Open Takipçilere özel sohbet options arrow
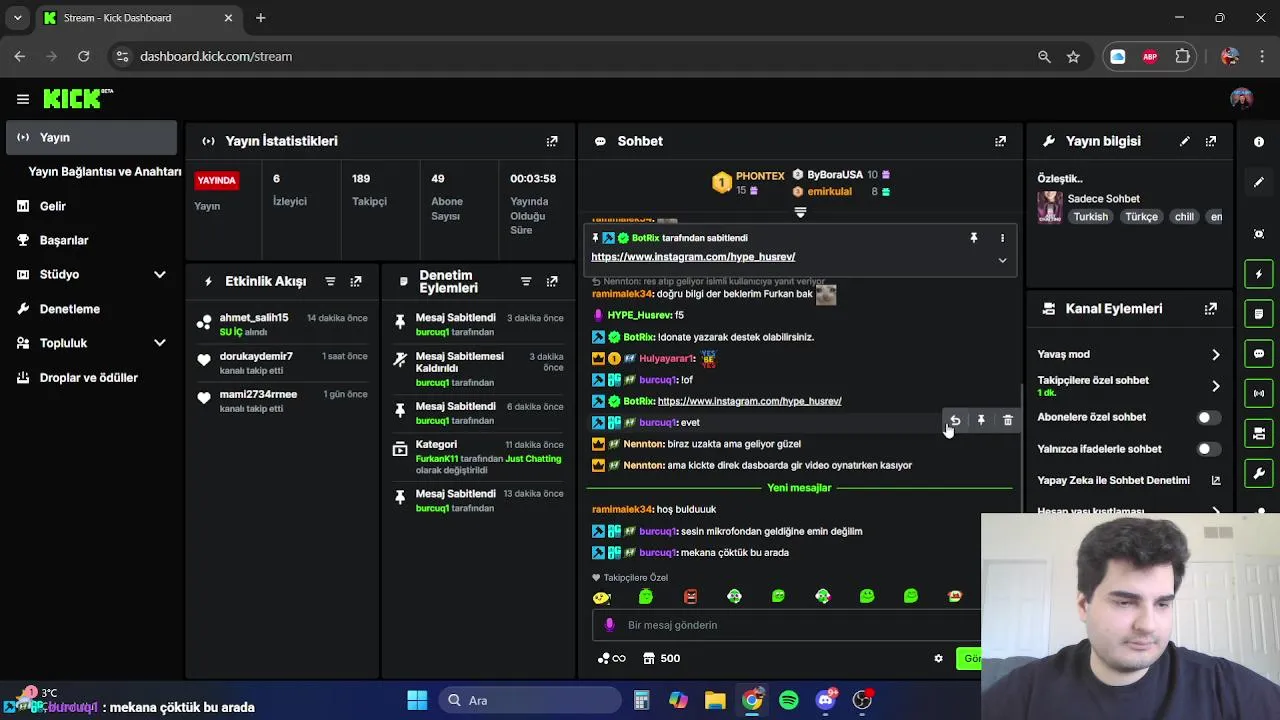1280x720 pixels. 1216,386
